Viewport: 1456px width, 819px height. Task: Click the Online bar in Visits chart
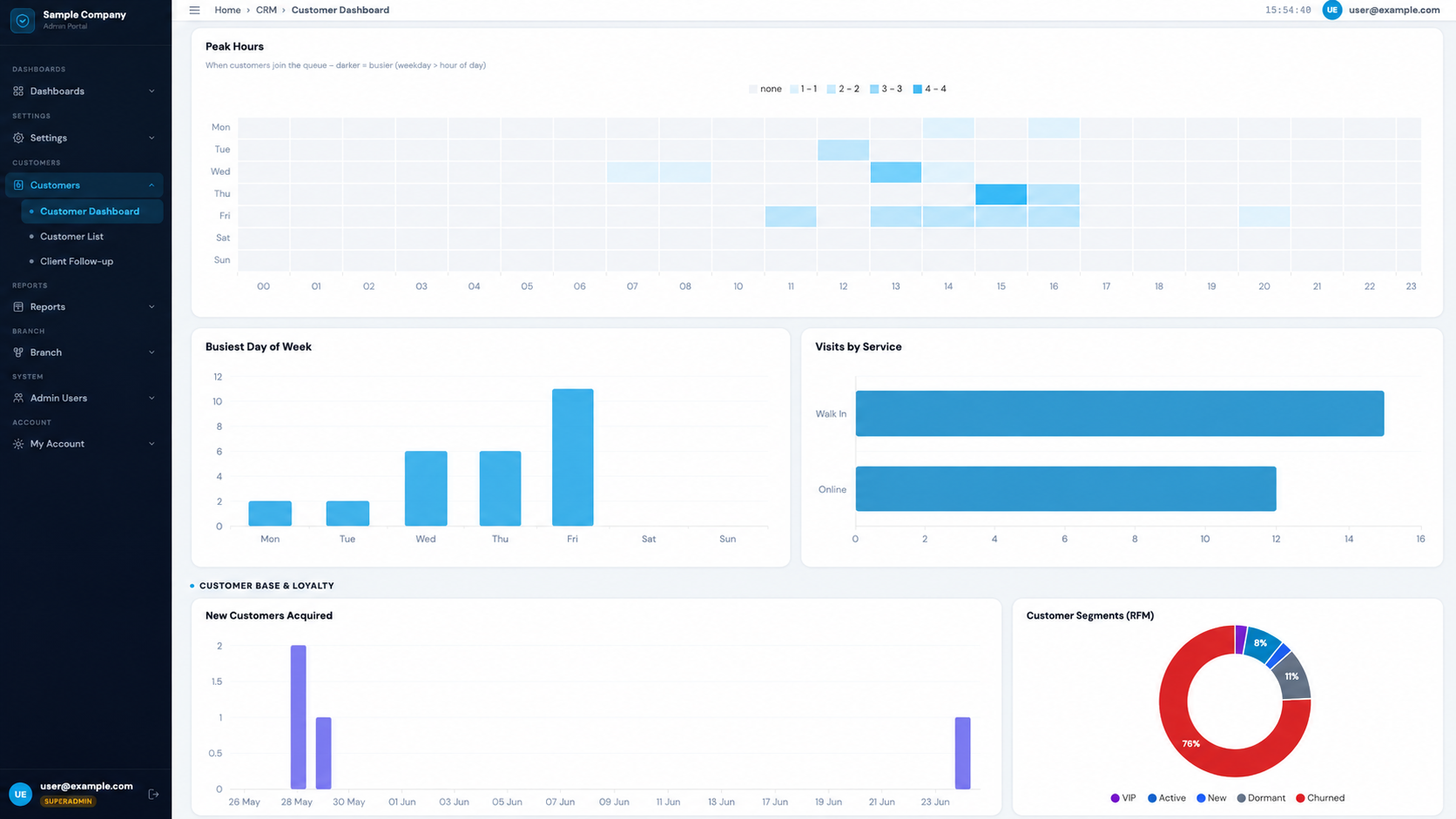coord(1066,489)
